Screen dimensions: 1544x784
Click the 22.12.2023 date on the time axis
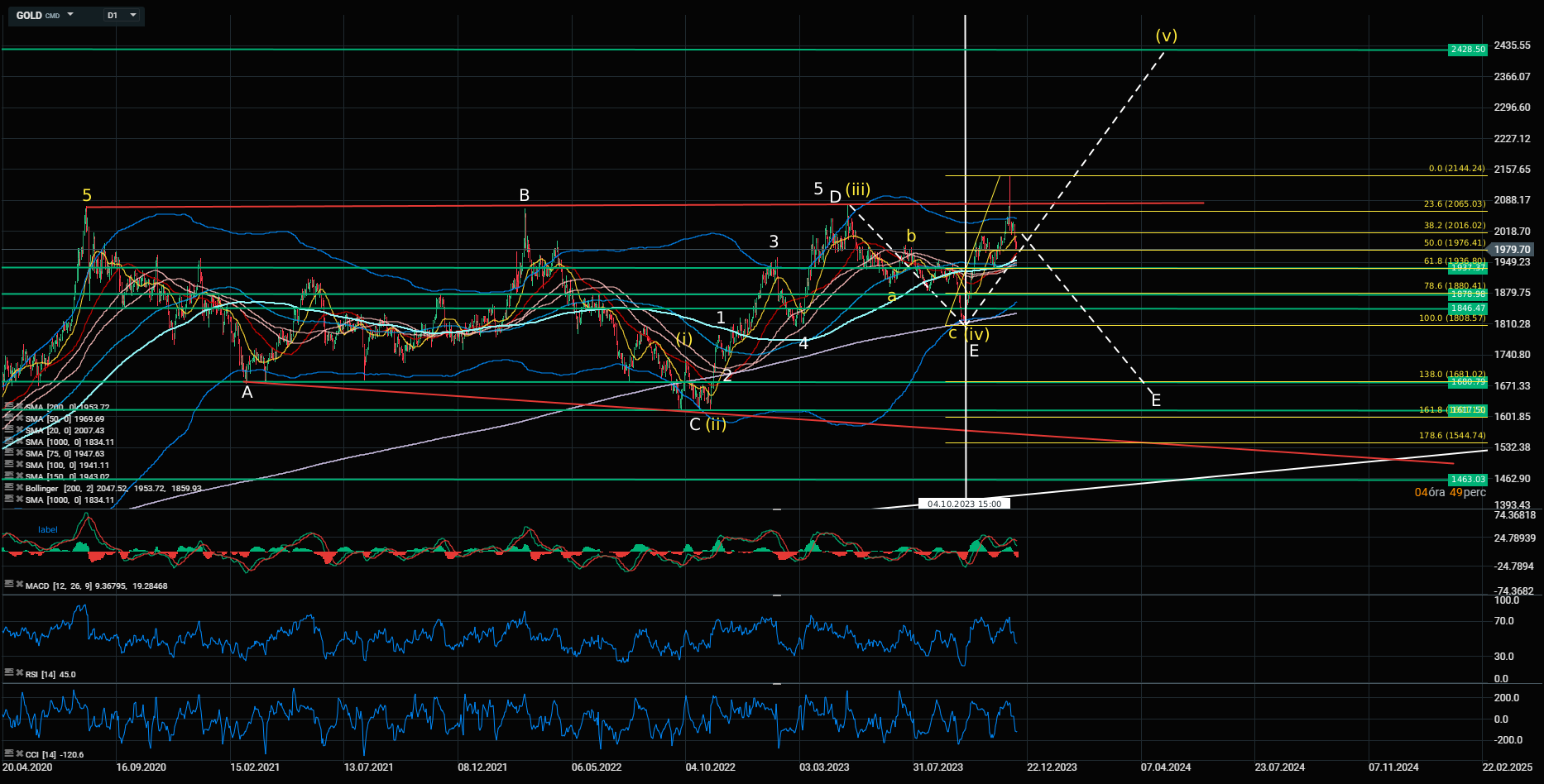click(x=1052, y=767)
